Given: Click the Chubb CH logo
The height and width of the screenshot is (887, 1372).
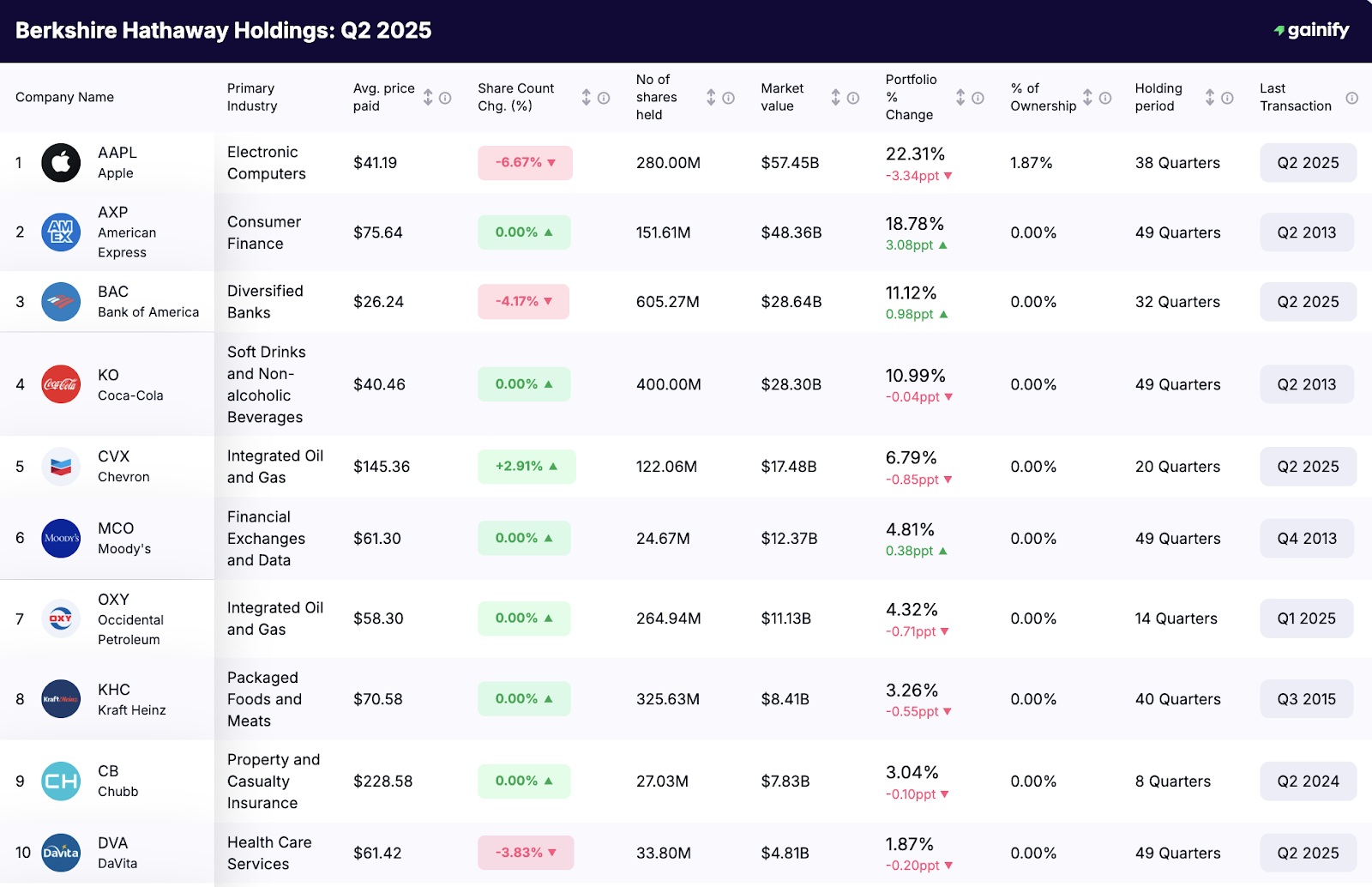Looking at the screenshot, I should [61, 781].
